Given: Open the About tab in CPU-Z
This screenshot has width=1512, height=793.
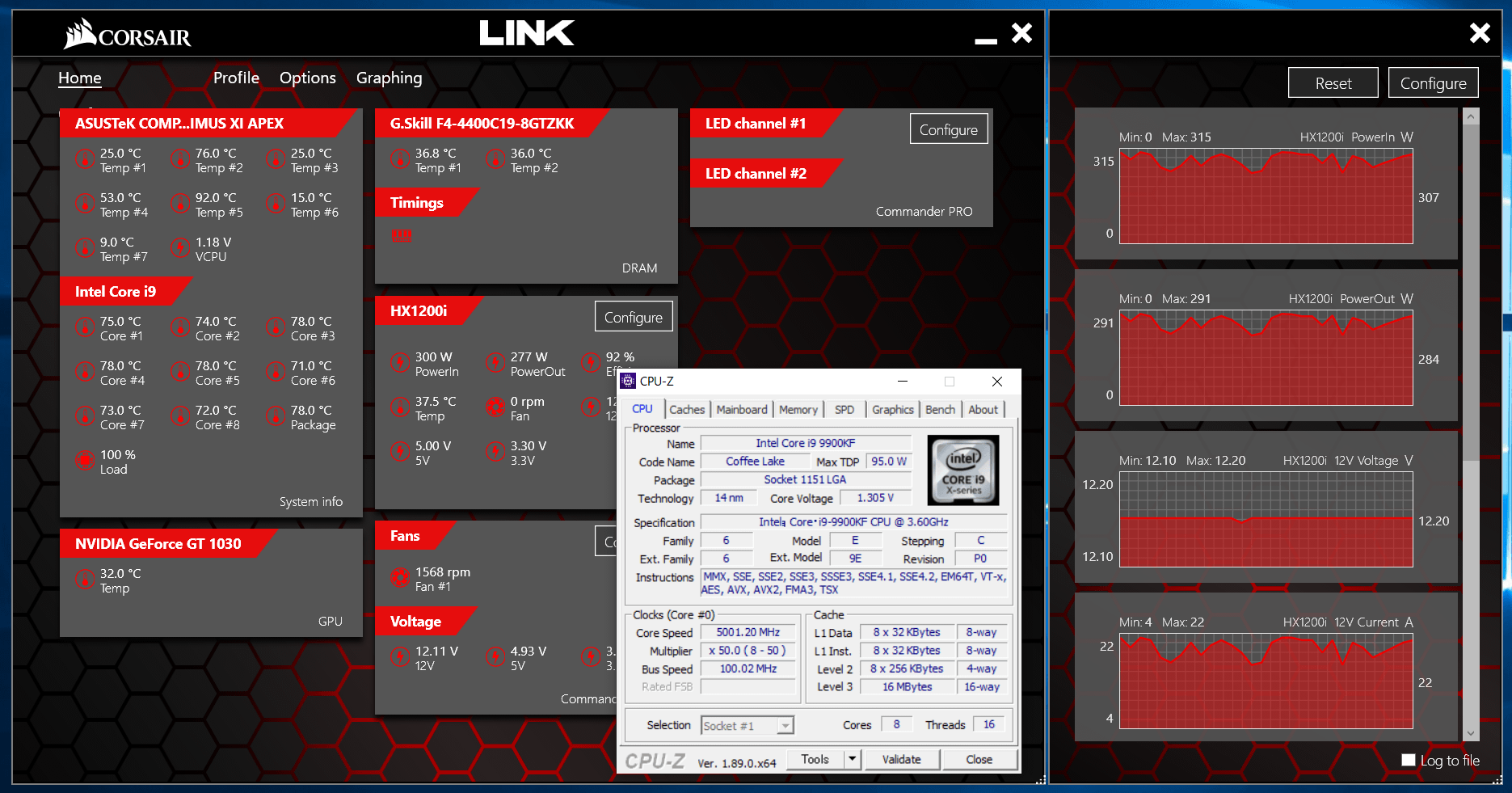Looking at the screenshot, I should point(983,409).
